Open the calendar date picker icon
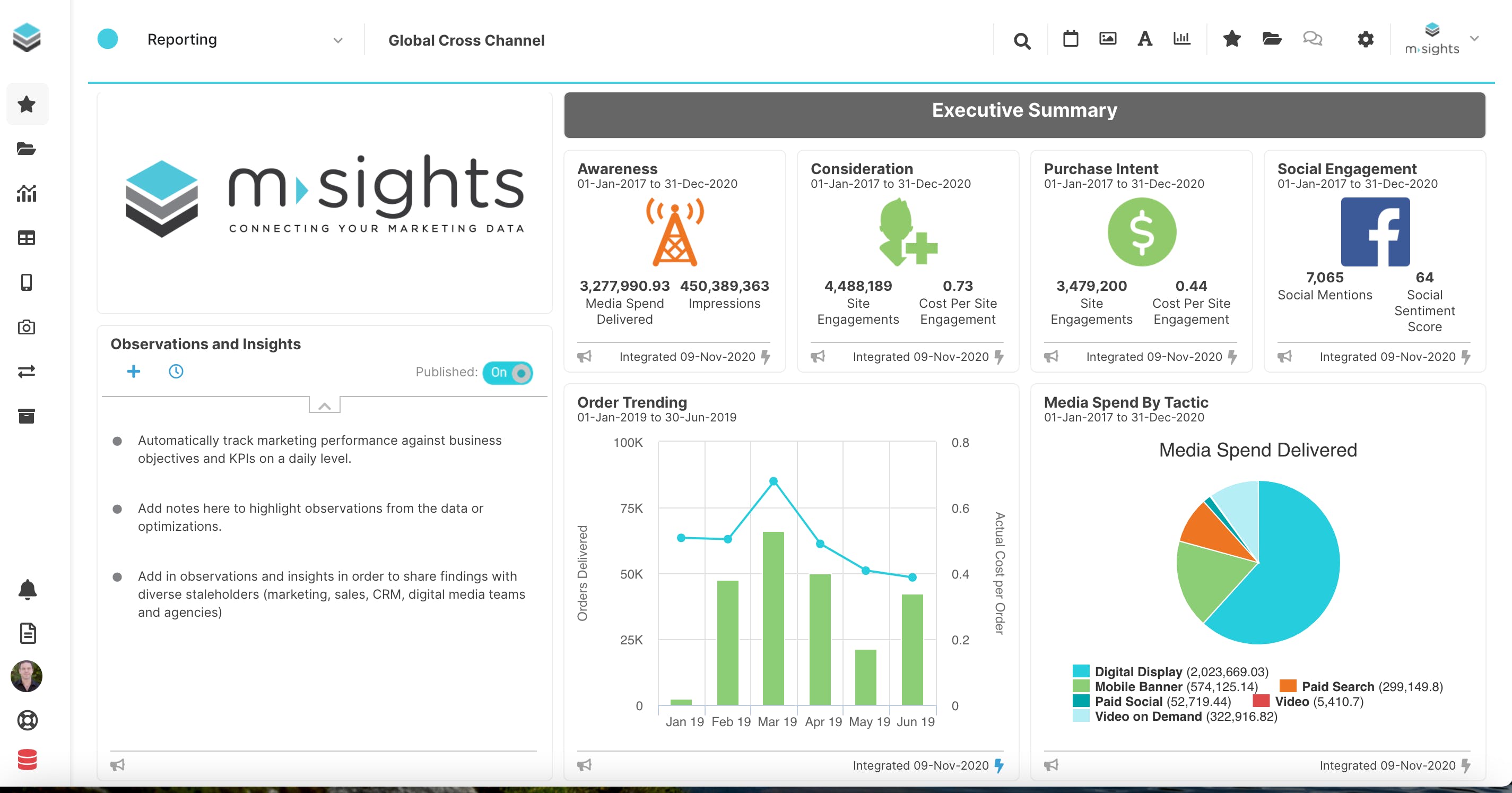Viewport: 1512px width, 793px height. click(x=1070, y=39)
